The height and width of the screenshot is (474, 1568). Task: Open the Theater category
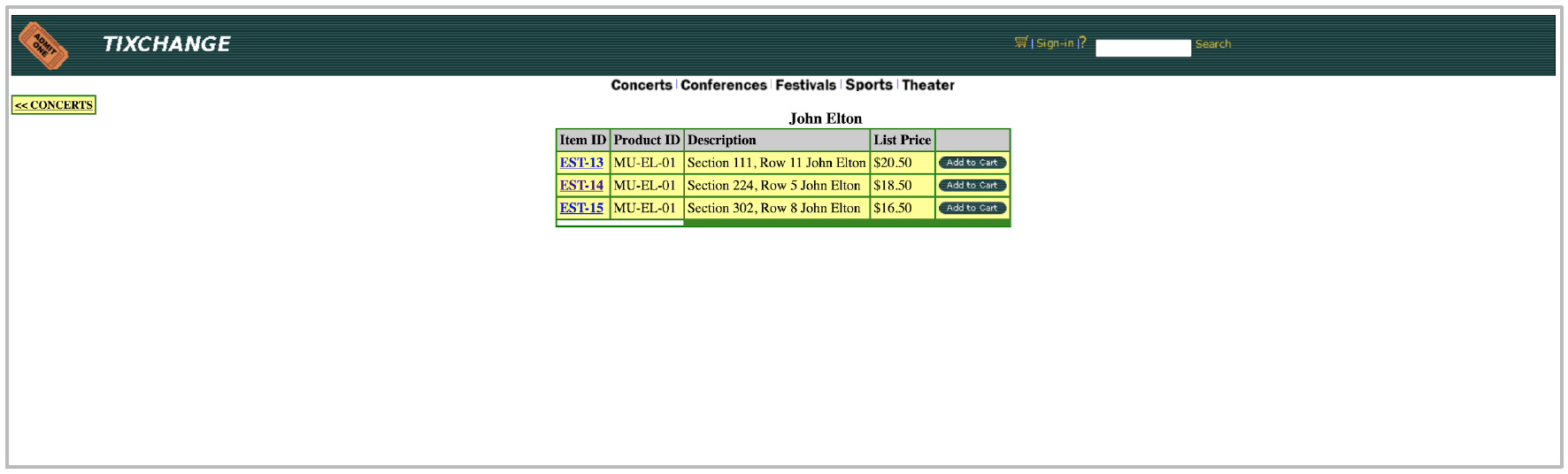pyautogui.click(x=928, y=85)
